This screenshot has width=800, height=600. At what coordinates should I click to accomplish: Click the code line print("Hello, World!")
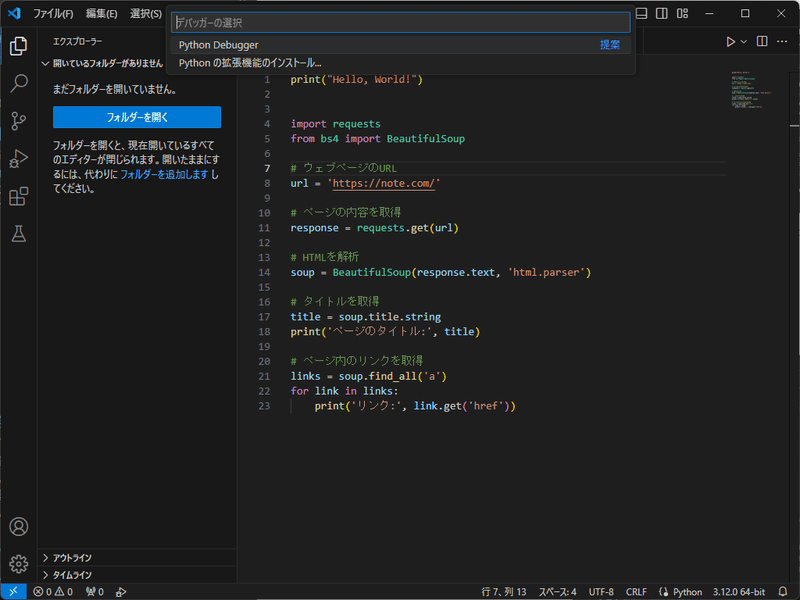point(356,80)
